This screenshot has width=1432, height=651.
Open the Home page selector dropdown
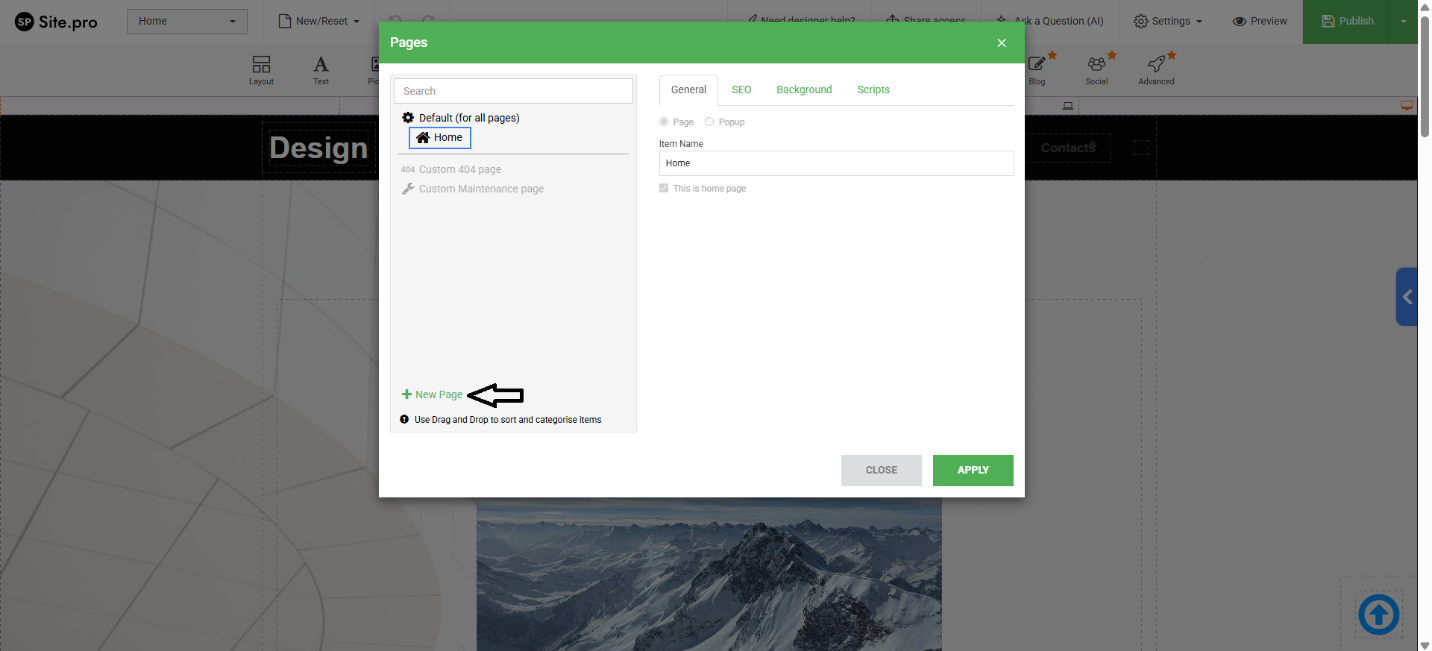[187, 21]
